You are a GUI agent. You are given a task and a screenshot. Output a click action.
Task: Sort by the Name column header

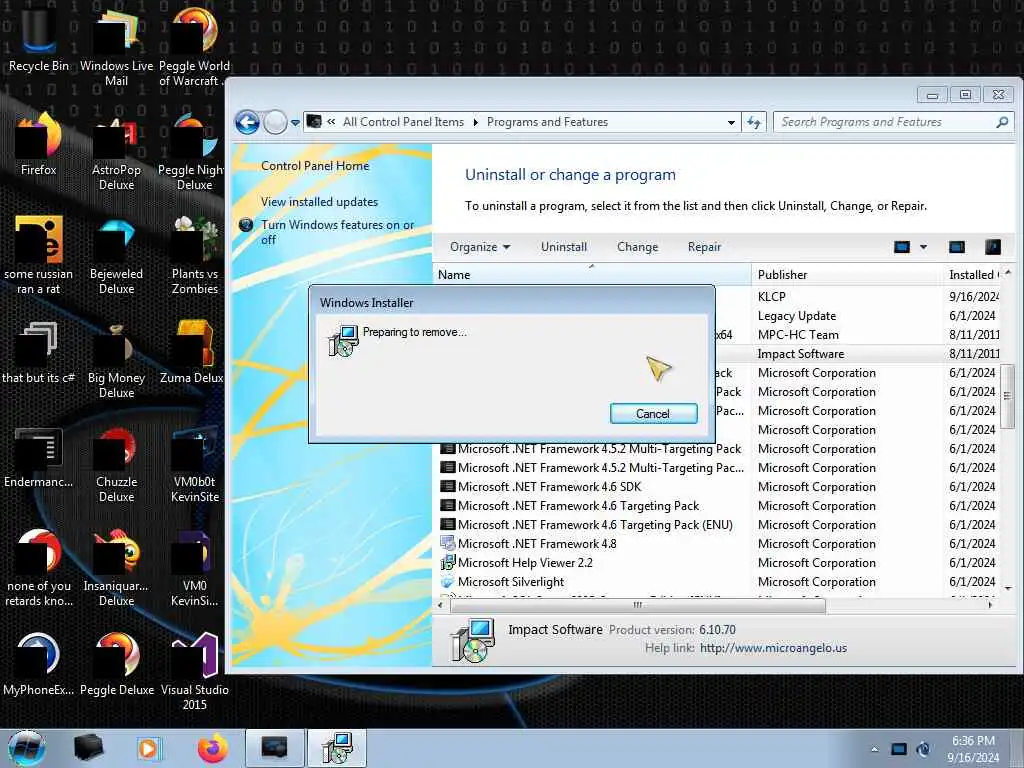[591, 274]
